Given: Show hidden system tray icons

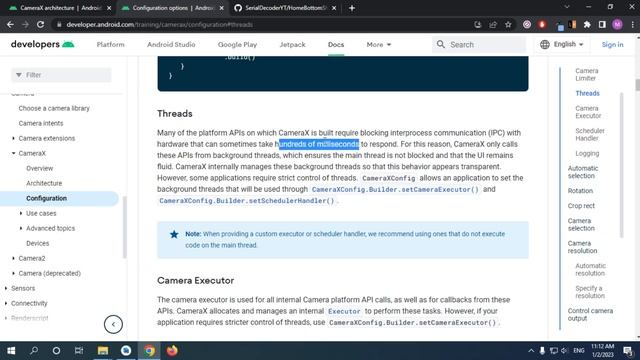Looking at the screenshot, I should click(x=531, y=351).
